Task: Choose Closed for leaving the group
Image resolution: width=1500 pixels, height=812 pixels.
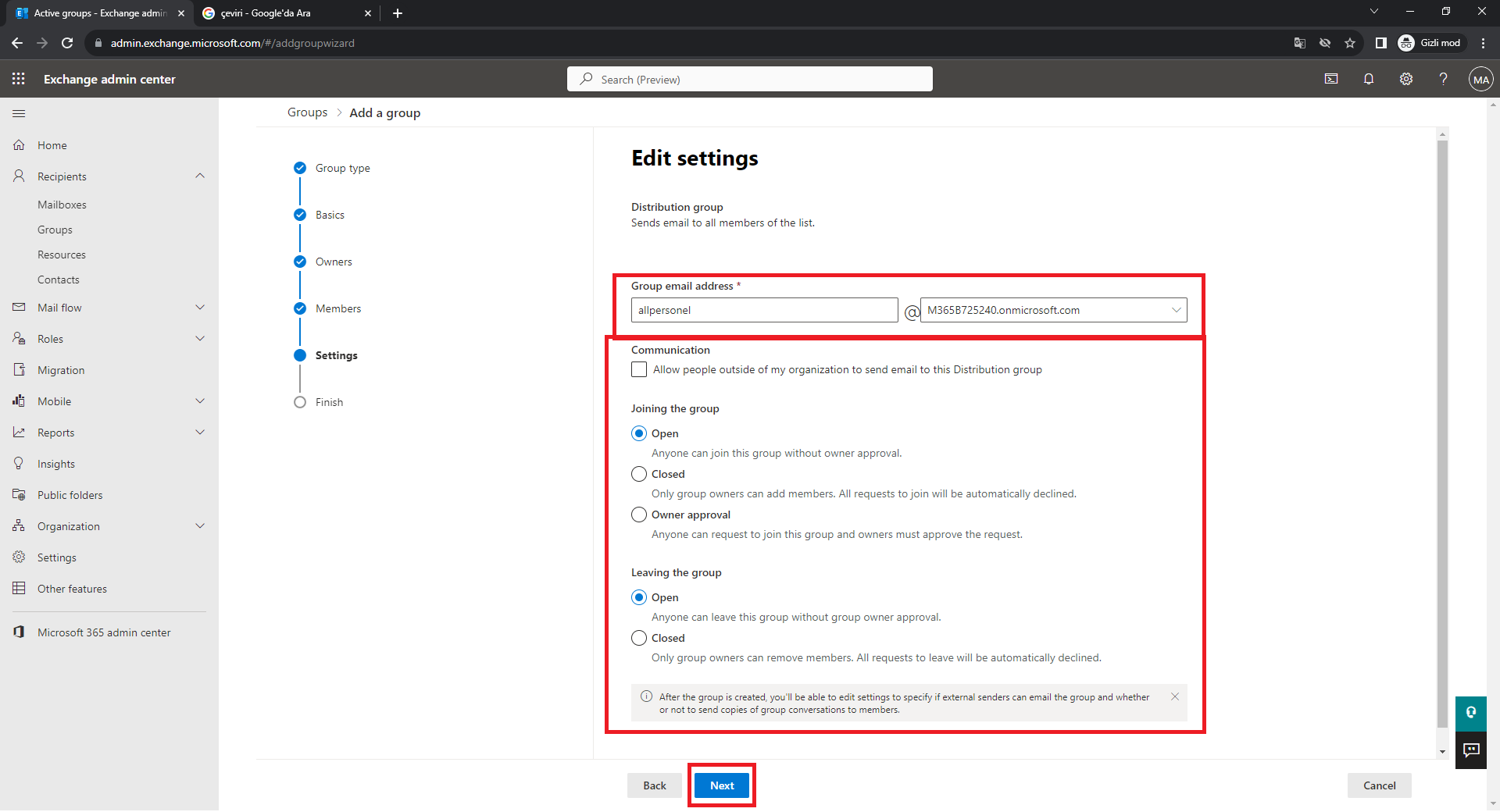Action: [639, 638]
